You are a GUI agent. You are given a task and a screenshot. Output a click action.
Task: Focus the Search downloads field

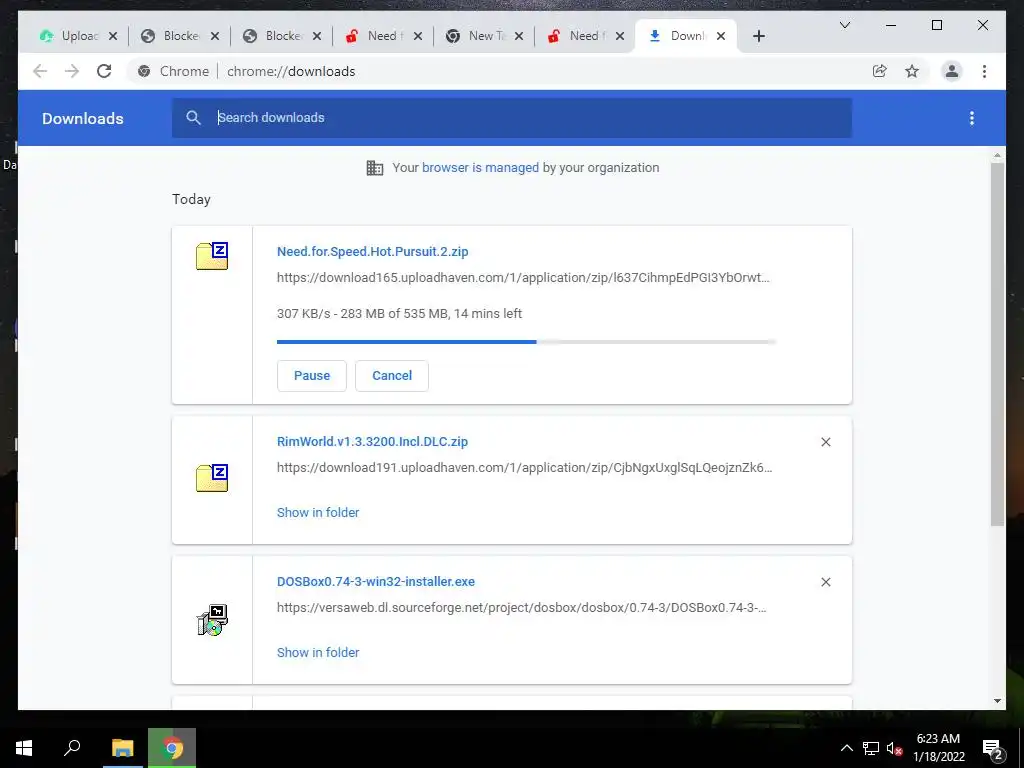coord(511,118)
